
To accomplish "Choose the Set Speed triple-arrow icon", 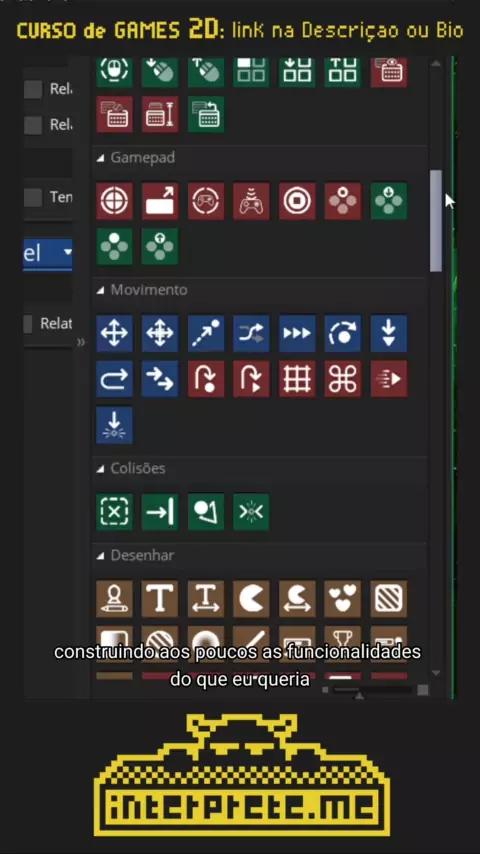I will point(297,333).
